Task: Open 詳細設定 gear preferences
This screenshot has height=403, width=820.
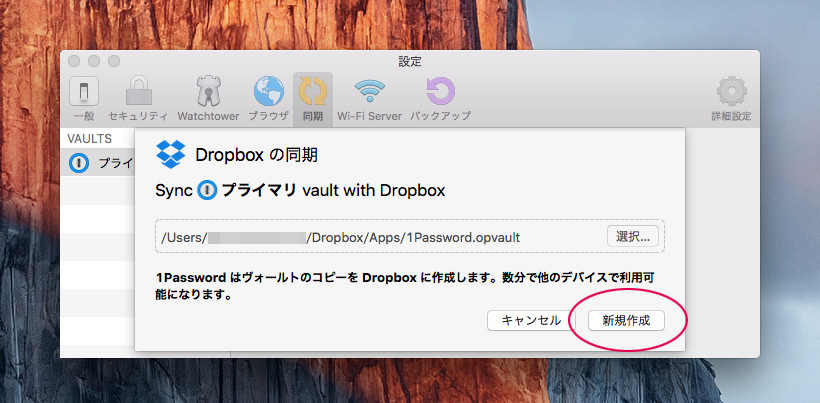Action: tap(731, 98)
